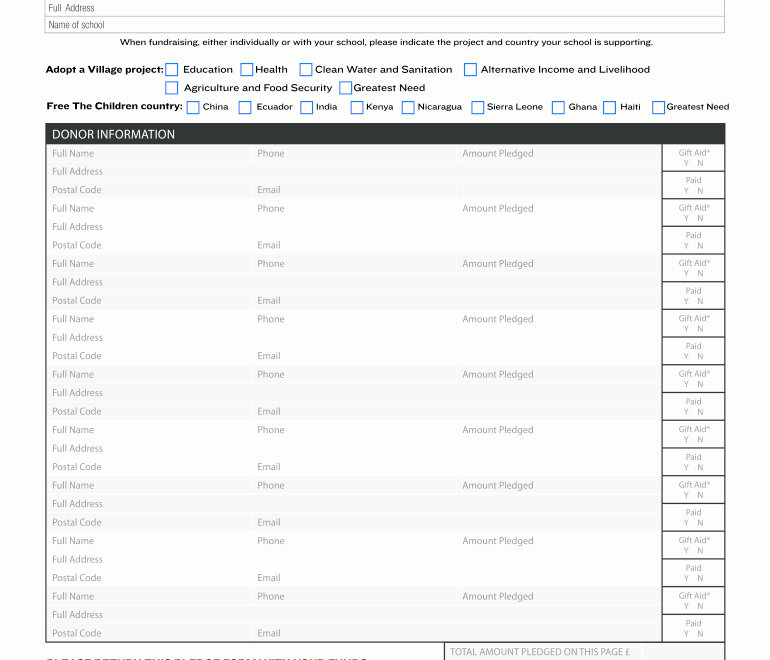The height and width of the screenshot is (660, 770).
Task: Check the Ecuador country checkbox
Action: click(245, 108)
